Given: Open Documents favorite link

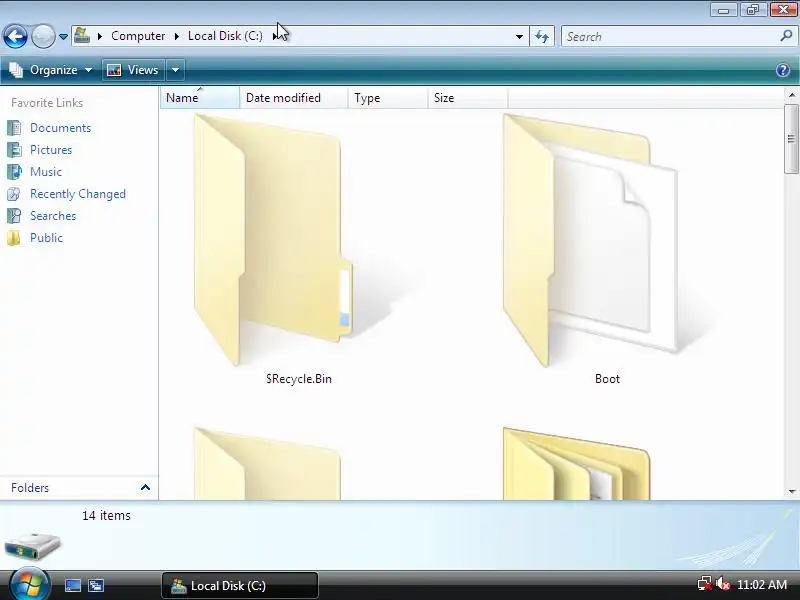Looking at the screenshot, I should pyautogui.click(x=60, y=128).
